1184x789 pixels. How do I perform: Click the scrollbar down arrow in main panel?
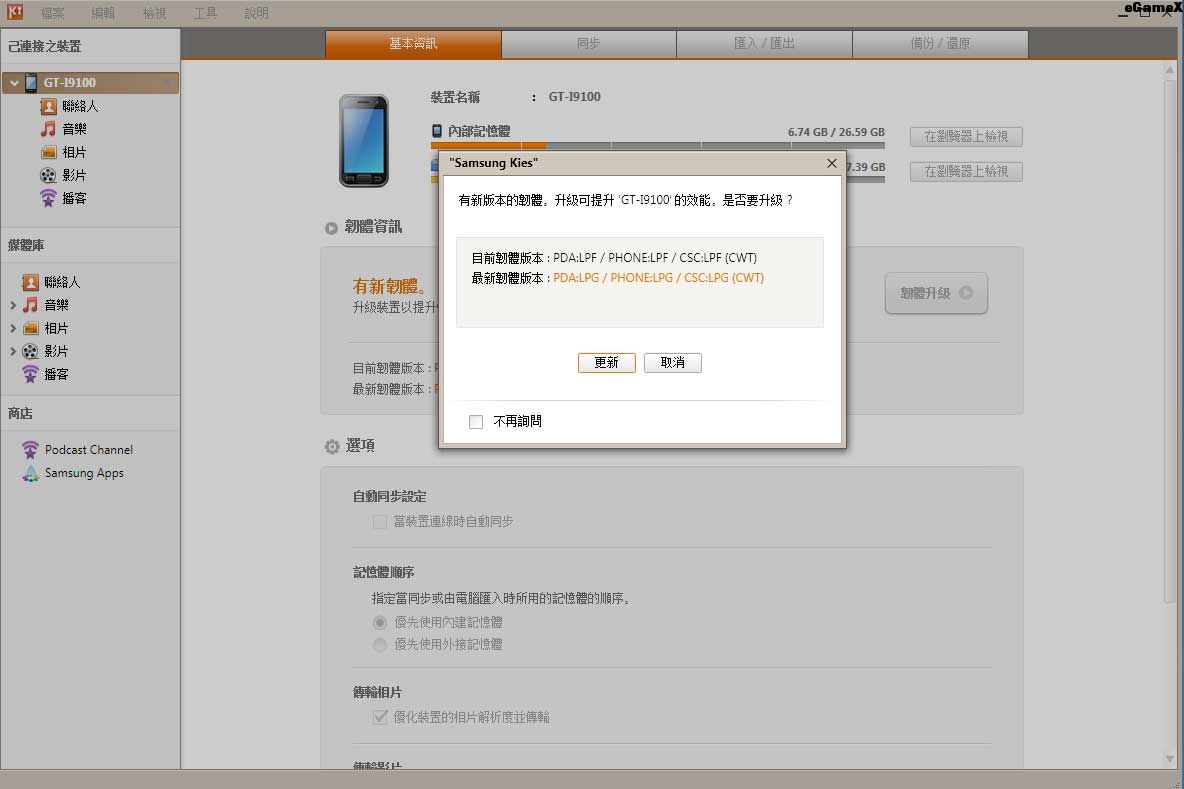(x=1170, y=760)
